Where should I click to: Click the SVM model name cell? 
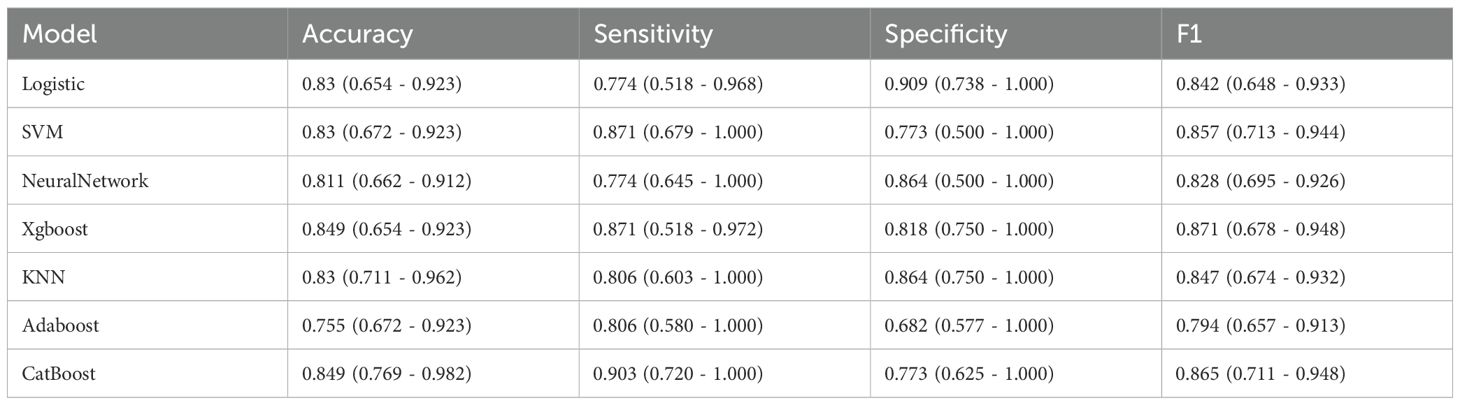point(42,132)
